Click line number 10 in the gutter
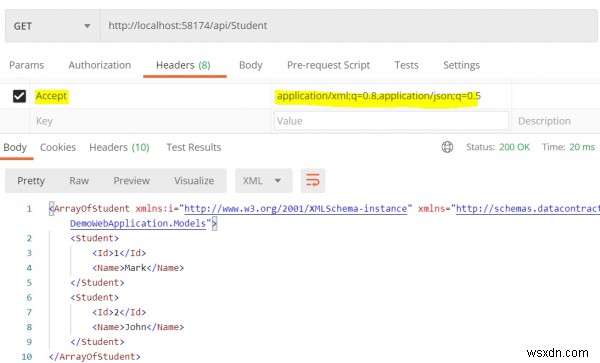The height and width of the screenshot is (363, 600). point(26,357)
